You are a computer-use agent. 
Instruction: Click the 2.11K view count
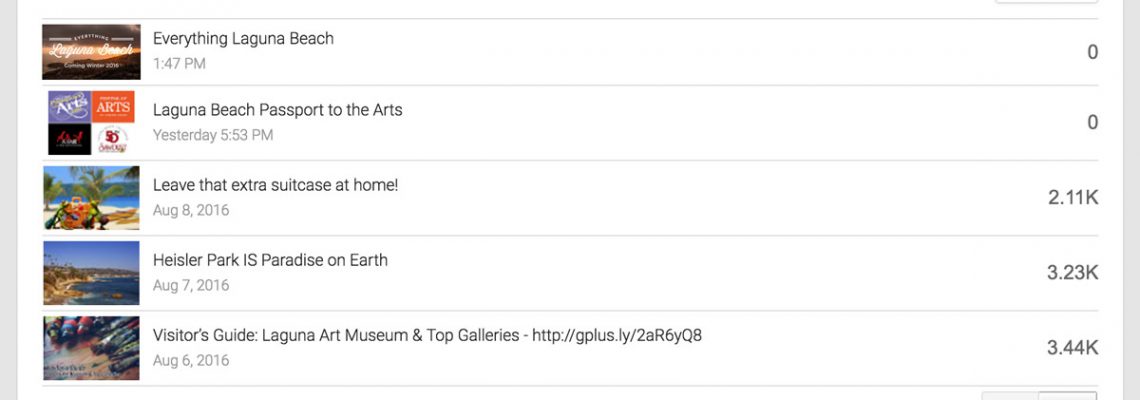1073,198
